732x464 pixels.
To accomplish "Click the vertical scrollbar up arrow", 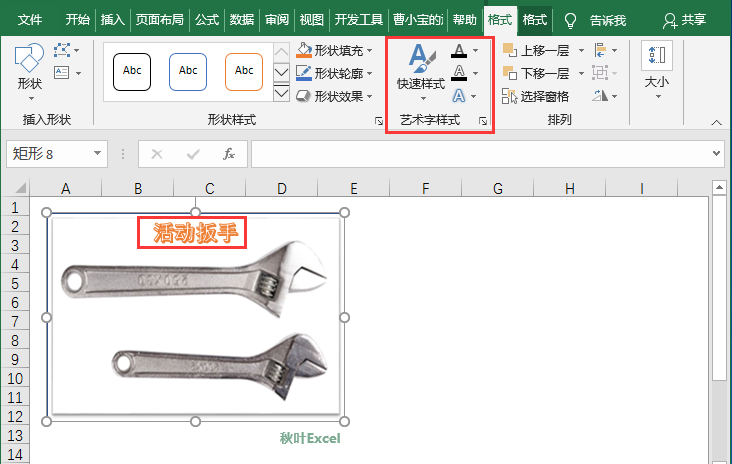I will [x=719, y=188].
